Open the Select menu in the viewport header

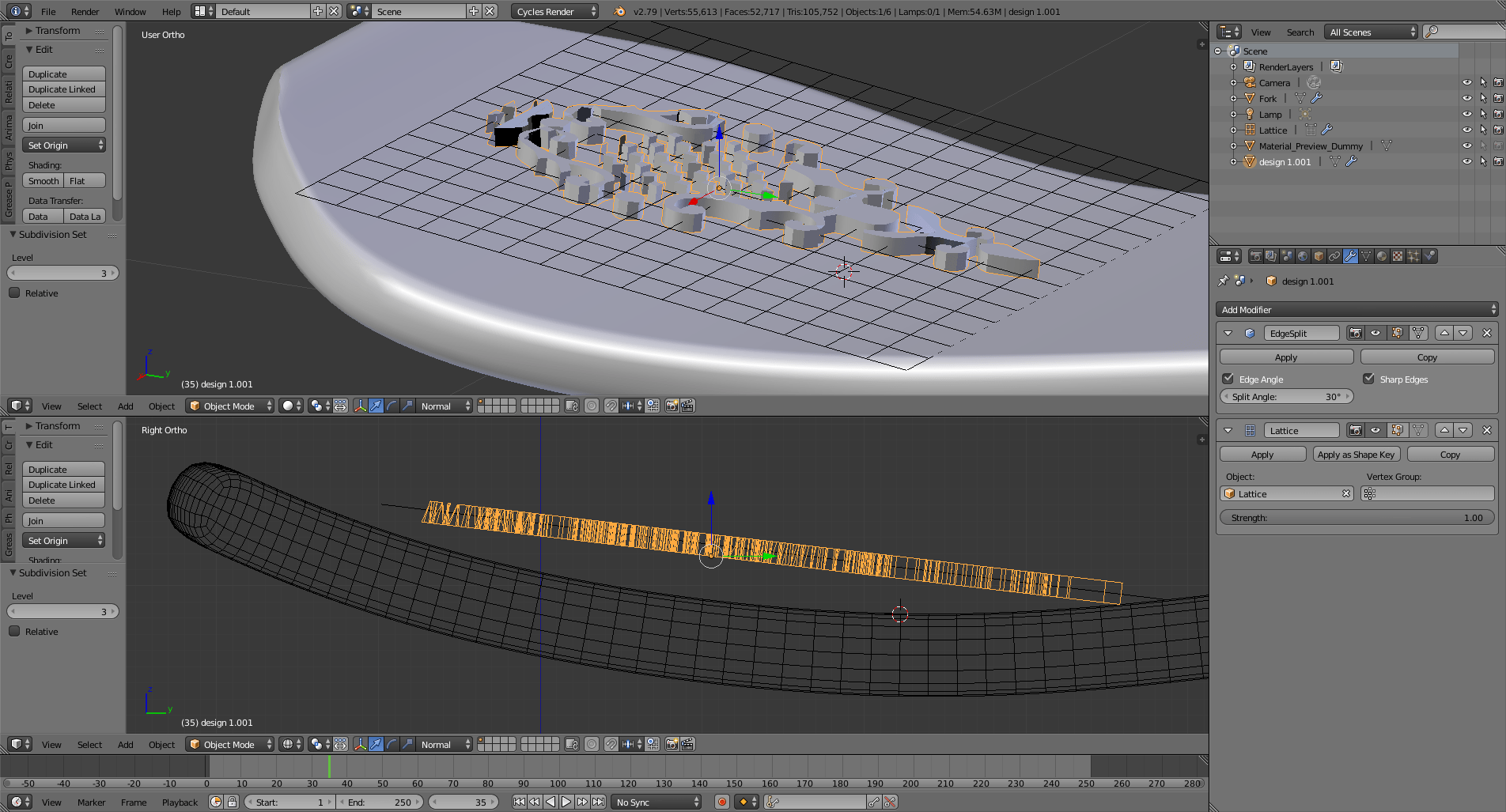coord(89,406)
